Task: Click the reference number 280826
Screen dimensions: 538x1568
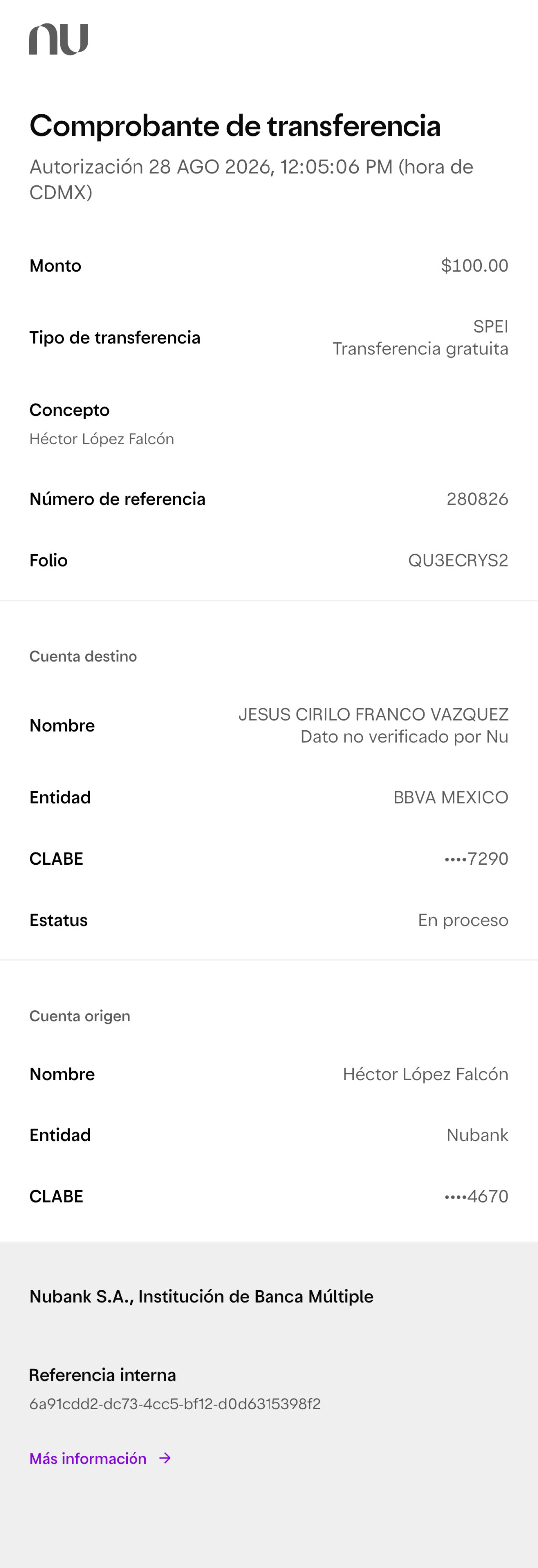Action: click(477, 499)
